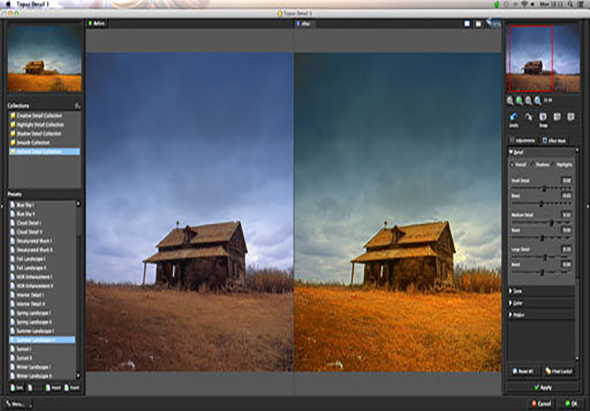Select the Stylized Detail Collection row
590x411 pixels.
pos(44,152)
